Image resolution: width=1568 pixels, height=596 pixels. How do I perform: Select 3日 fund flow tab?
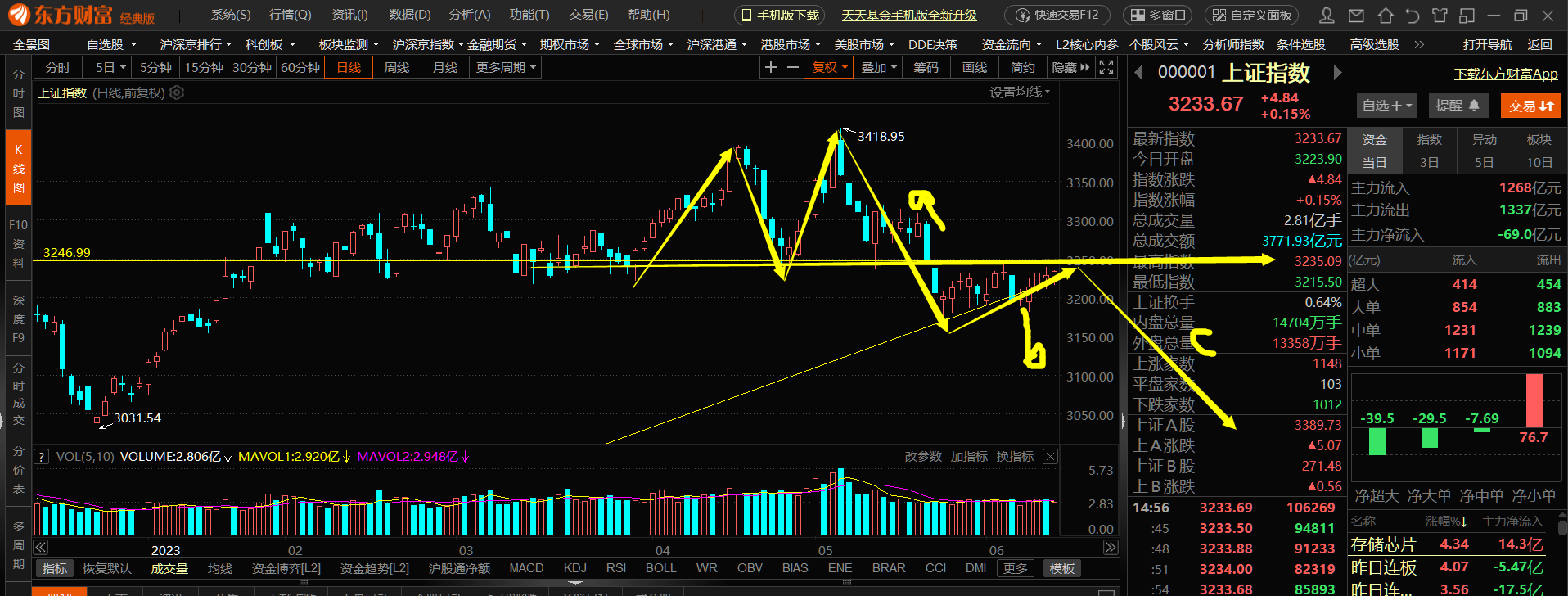[x=1429, y=162]
